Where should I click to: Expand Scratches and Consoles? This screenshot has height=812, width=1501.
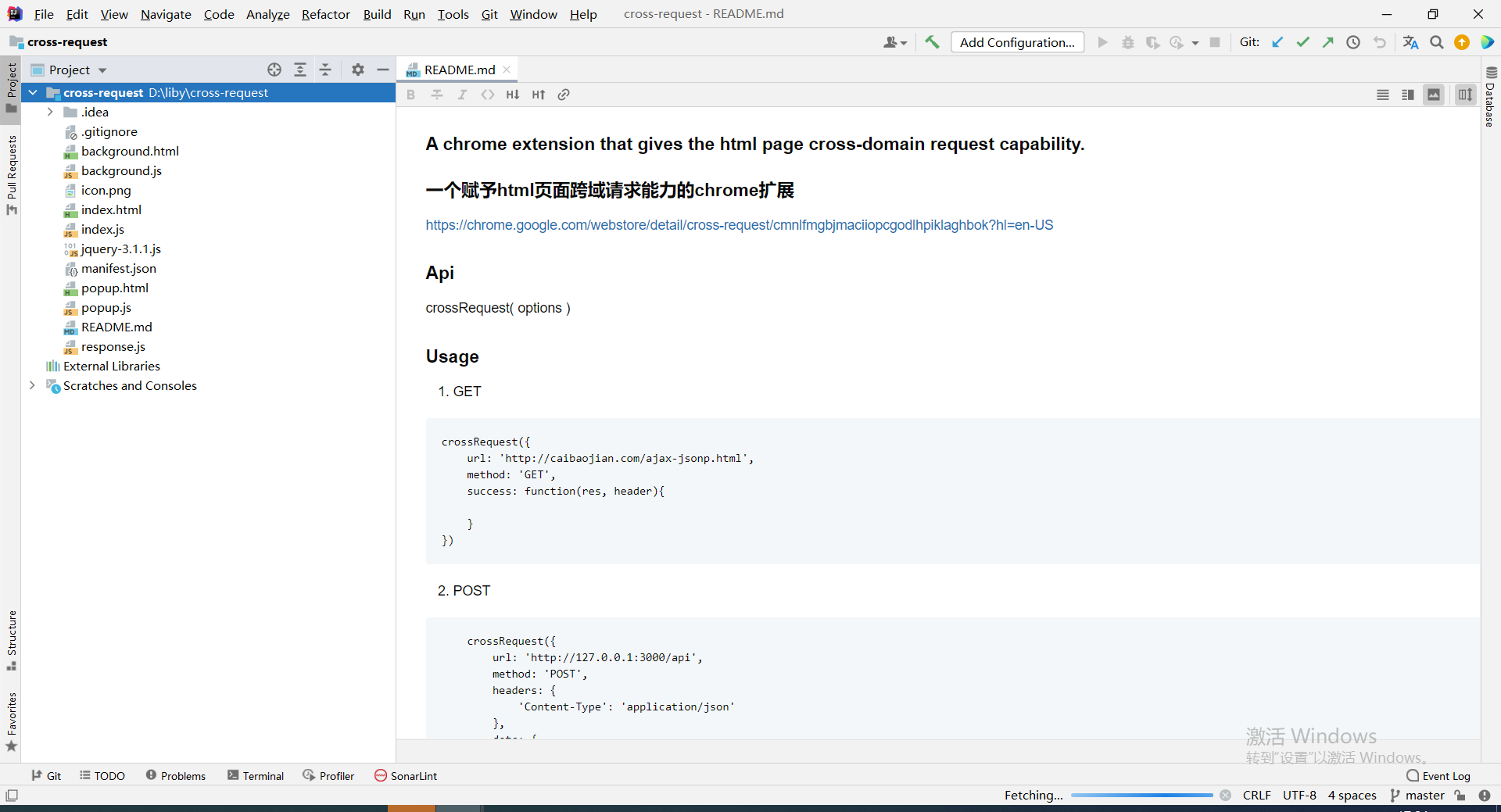pyautogui.click(x=31, y=385)
